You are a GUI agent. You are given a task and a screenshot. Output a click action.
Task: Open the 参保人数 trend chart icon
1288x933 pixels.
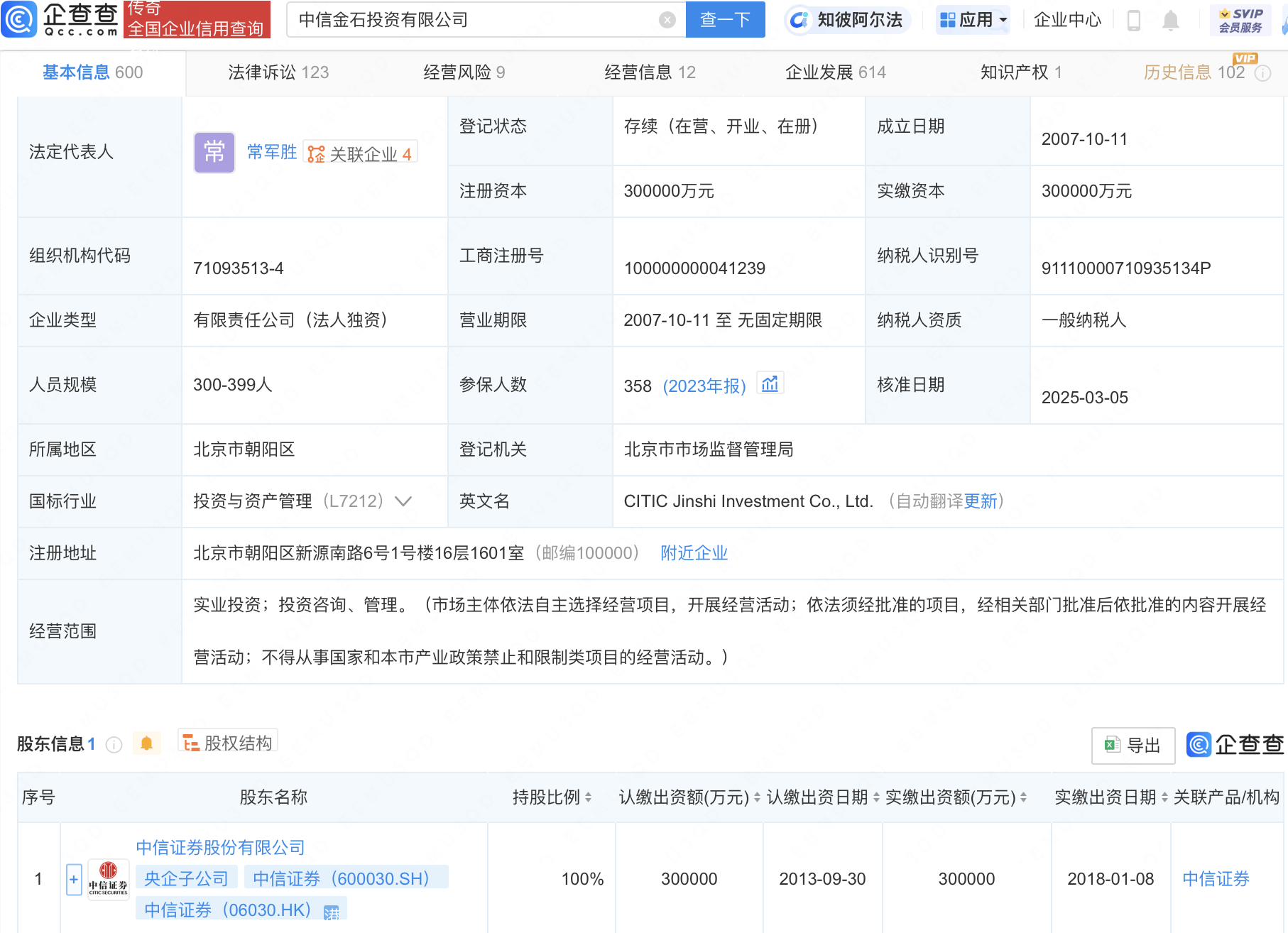click(770, 384)
